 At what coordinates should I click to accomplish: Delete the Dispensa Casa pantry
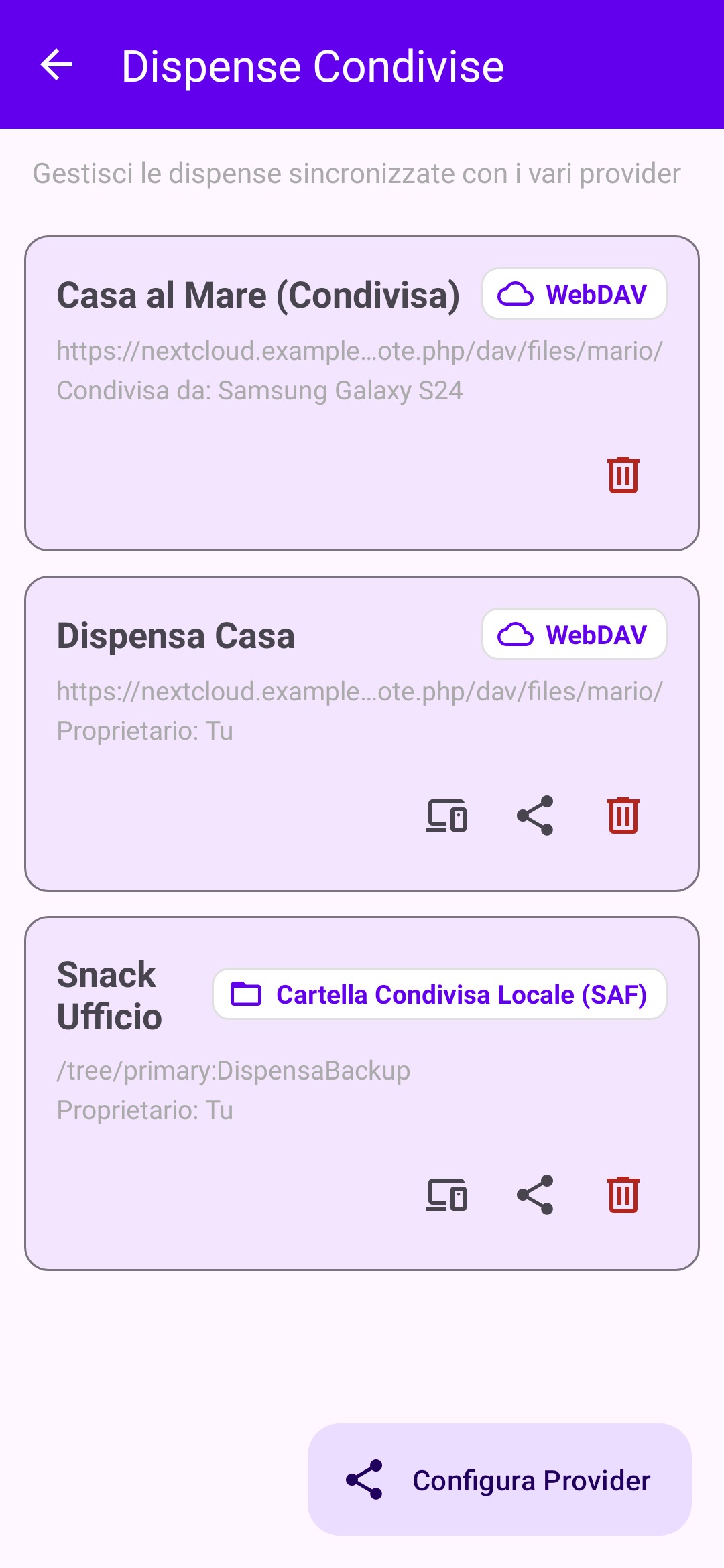[x=623, y=815]
